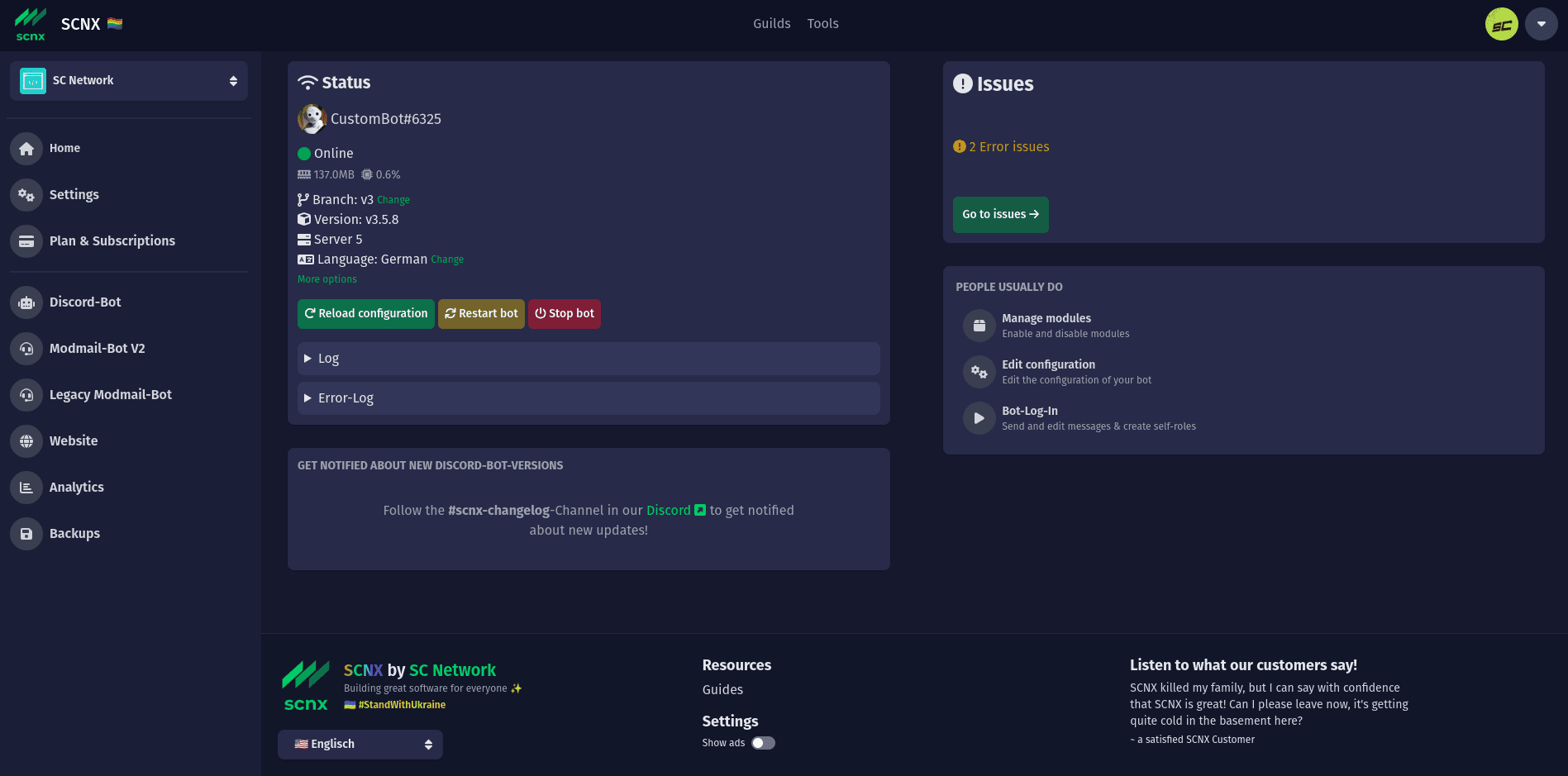Open Website in the sidebar

[x=74, y=440]
